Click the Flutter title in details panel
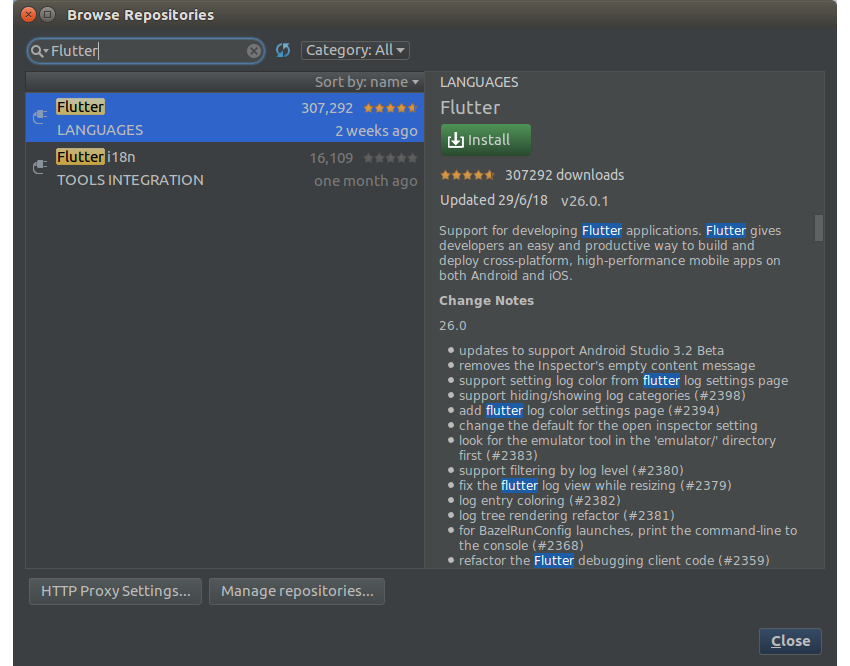 [x=470, y=107]
